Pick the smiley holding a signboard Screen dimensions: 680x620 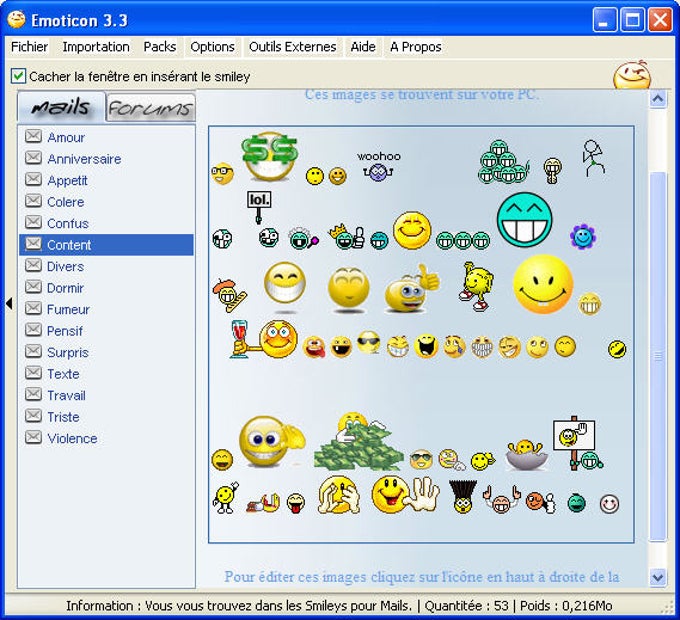[578, 443]
